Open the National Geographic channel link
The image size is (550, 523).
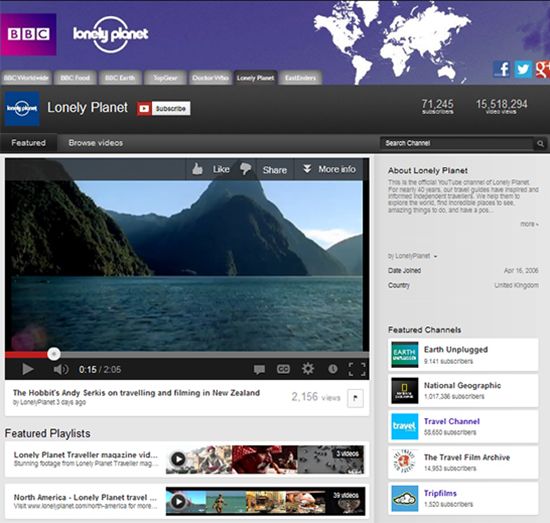[462, 385]
